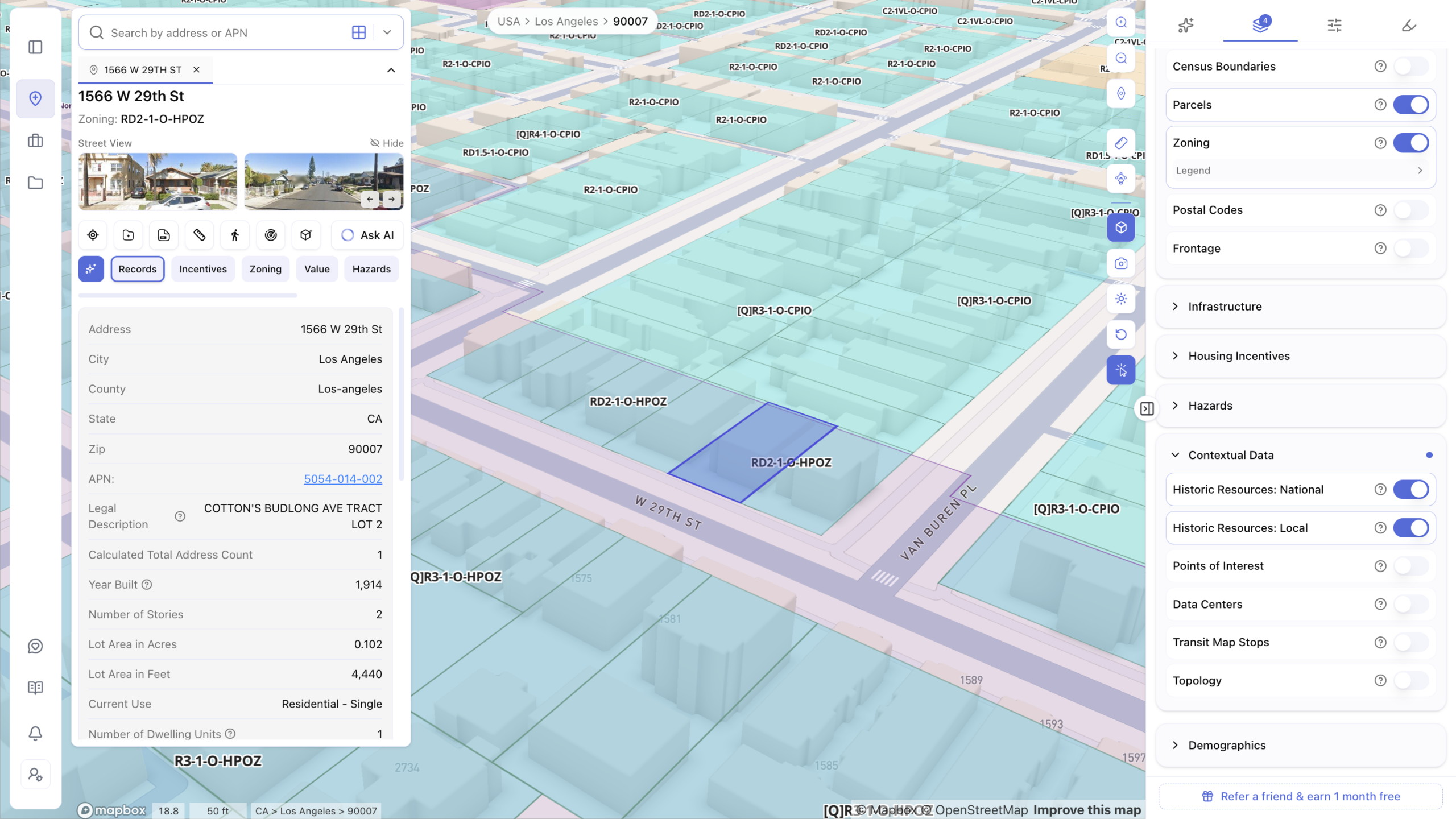Disable the Zoning layer toggle
The height and width of the screenshot is (819, 1456).
[x=1410, y=143]
